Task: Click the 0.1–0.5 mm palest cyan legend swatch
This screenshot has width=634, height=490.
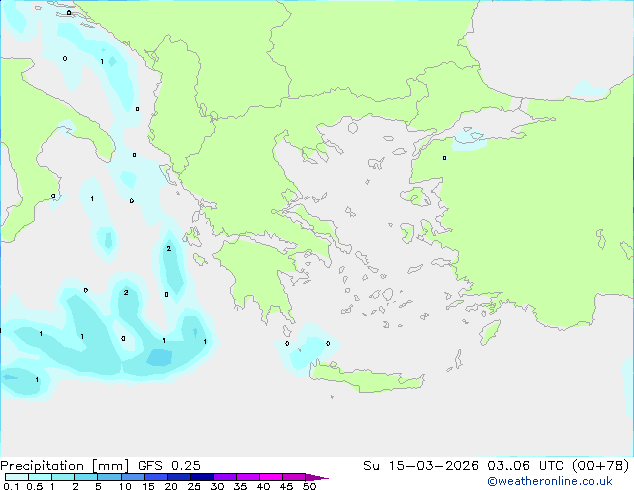Action: tap(17, 477)
